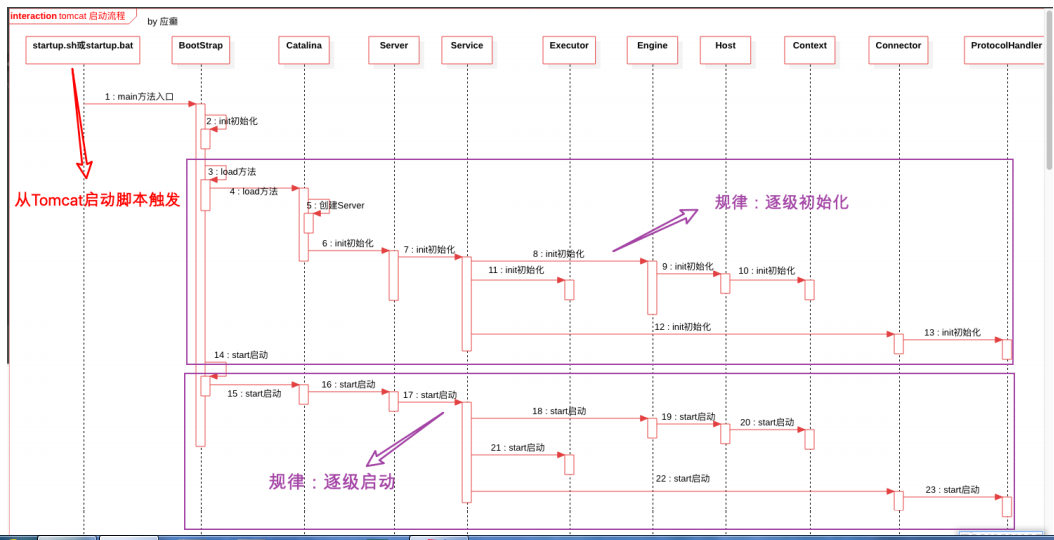Select the startup.sh或startup.bat lifeline box
This screenshot has width=1054, height=540.
pyautogui.click(x=83, y=50)
